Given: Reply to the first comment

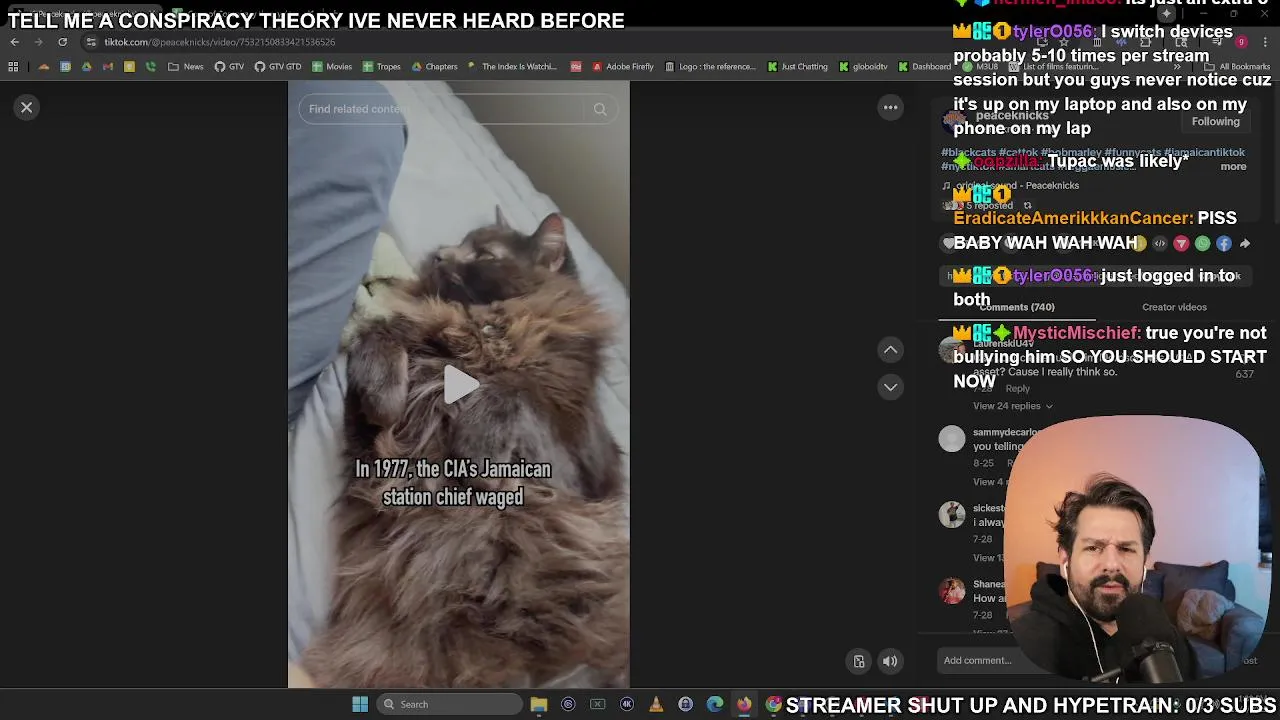Looking at the screenshot, I should (1017, 388).
